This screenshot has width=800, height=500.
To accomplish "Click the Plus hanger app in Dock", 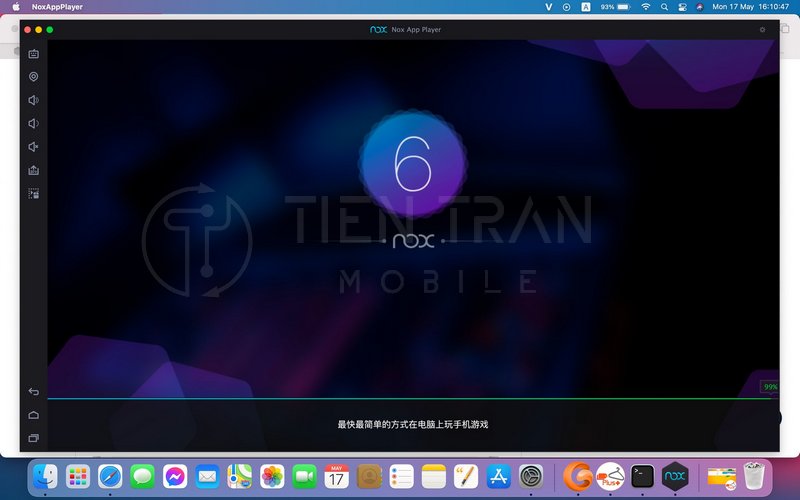I will (x=610, y=477).
